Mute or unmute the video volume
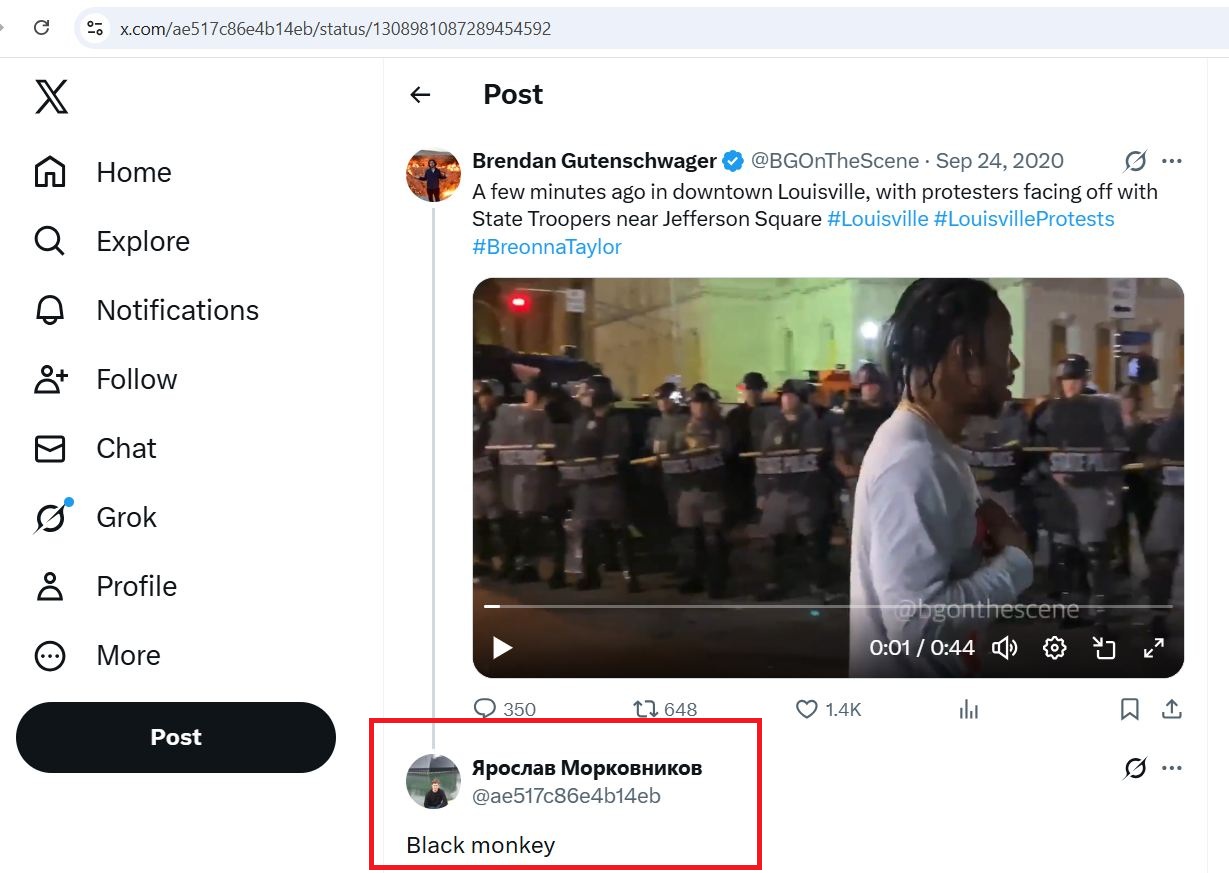The height and width of the screenshot is (873, 1229). coord(1004,648)
